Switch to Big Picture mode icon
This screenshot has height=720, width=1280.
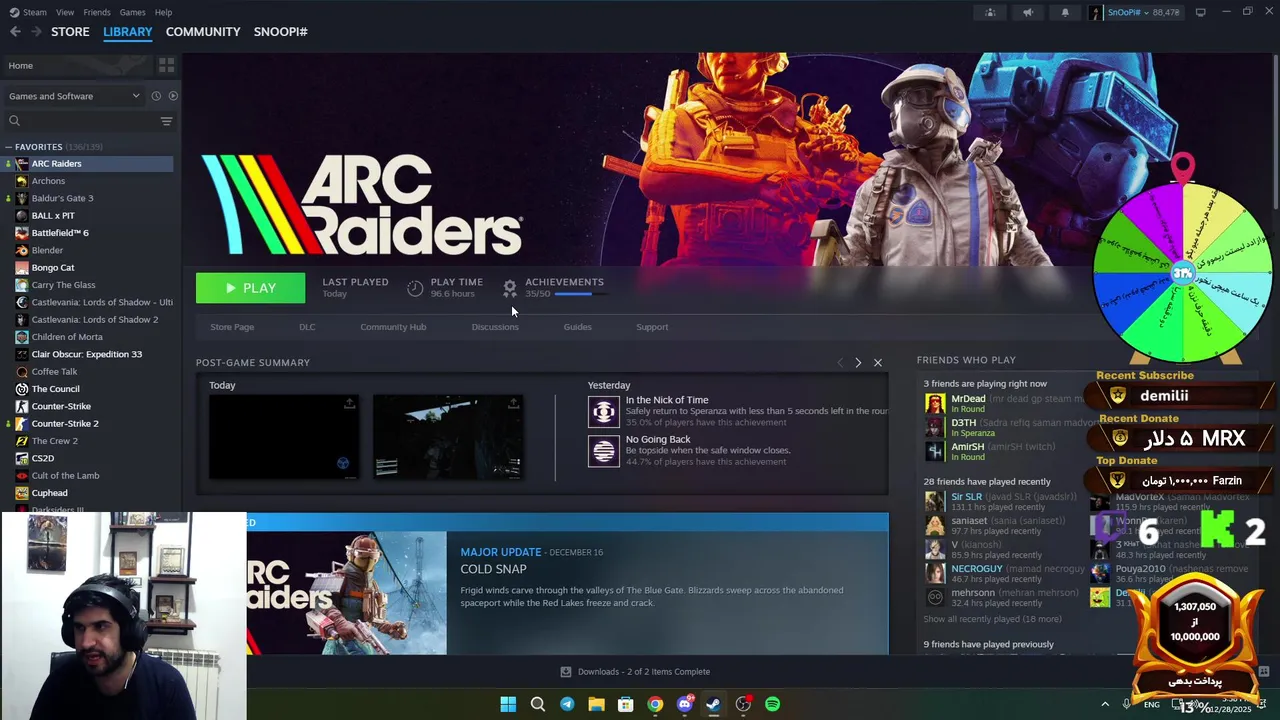point(1200,12)
